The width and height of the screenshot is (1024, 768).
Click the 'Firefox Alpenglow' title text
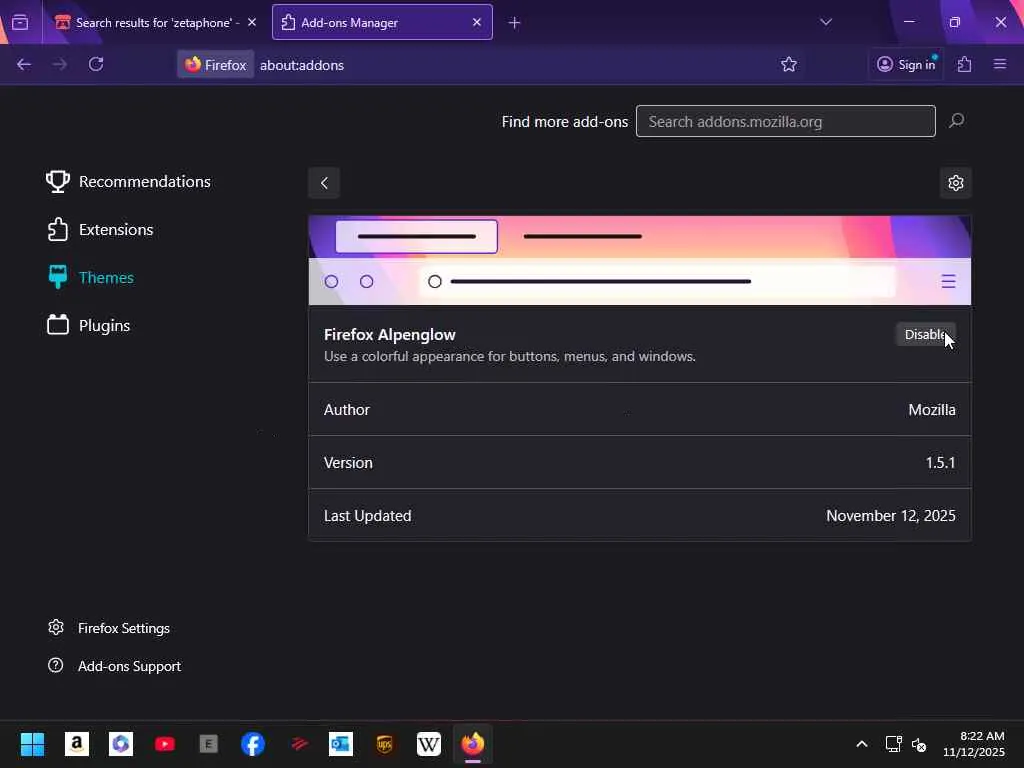click(x=390, y=334)
